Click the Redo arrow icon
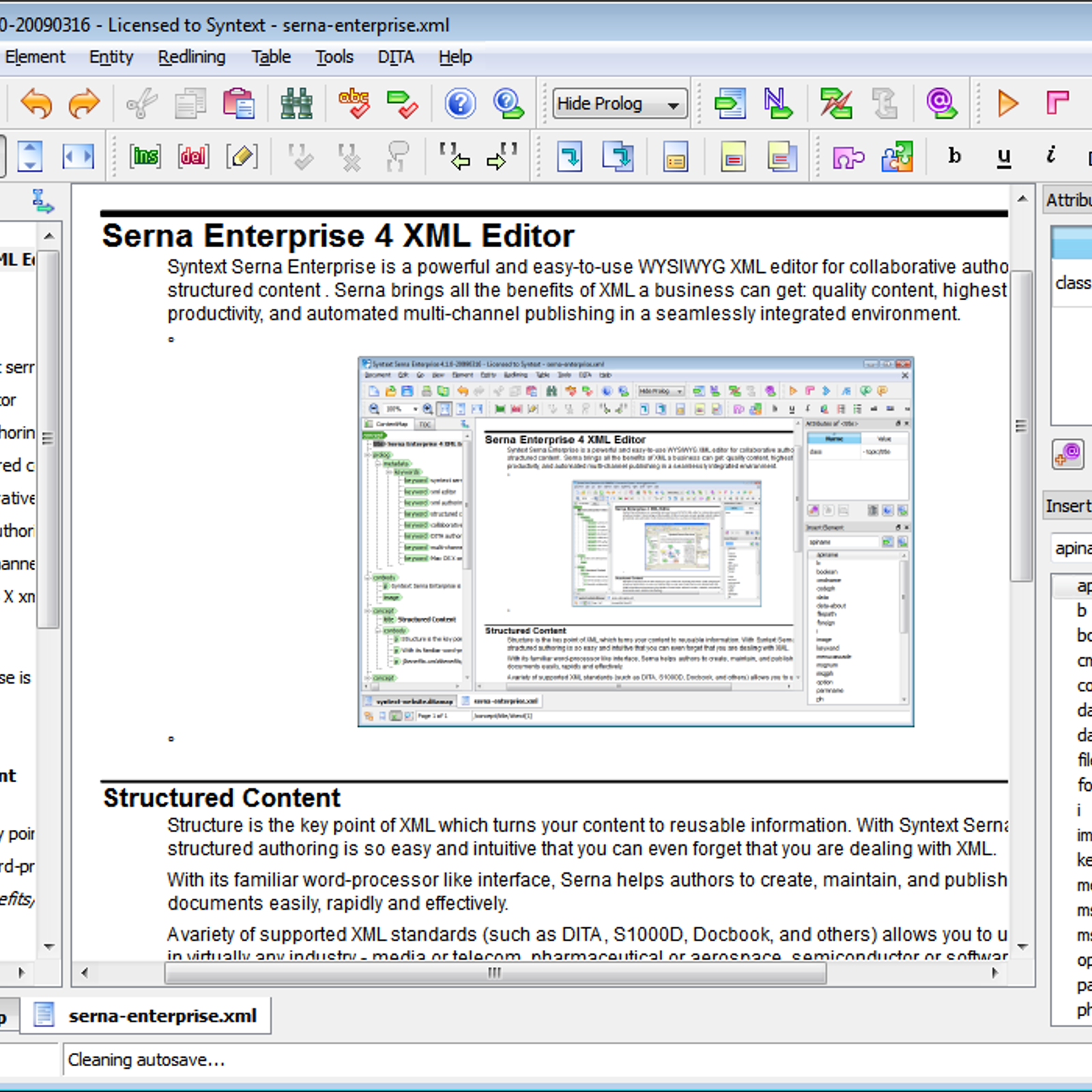The image size is (1092, 1092). [x=84, y=104]
